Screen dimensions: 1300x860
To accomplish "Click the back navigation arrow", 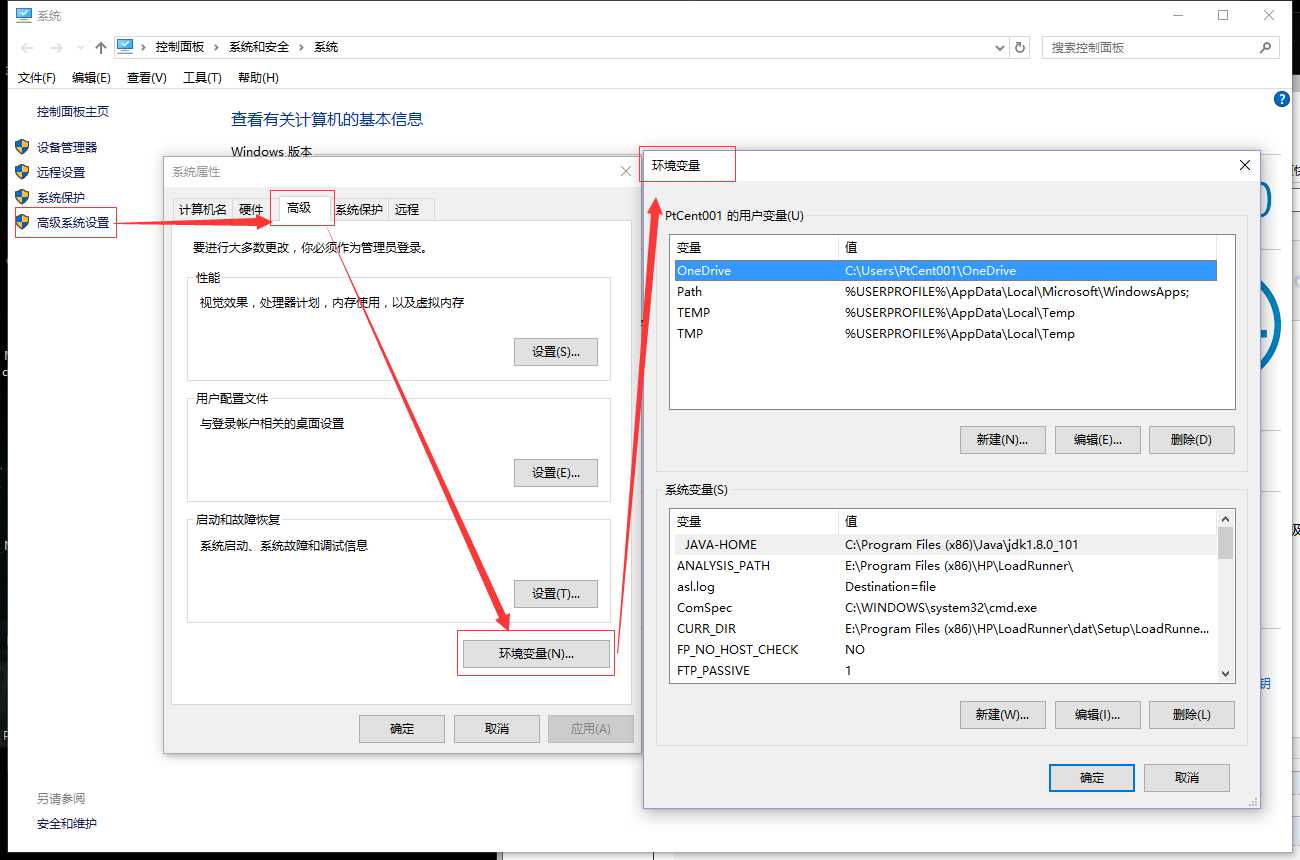I will pos(27,47).
